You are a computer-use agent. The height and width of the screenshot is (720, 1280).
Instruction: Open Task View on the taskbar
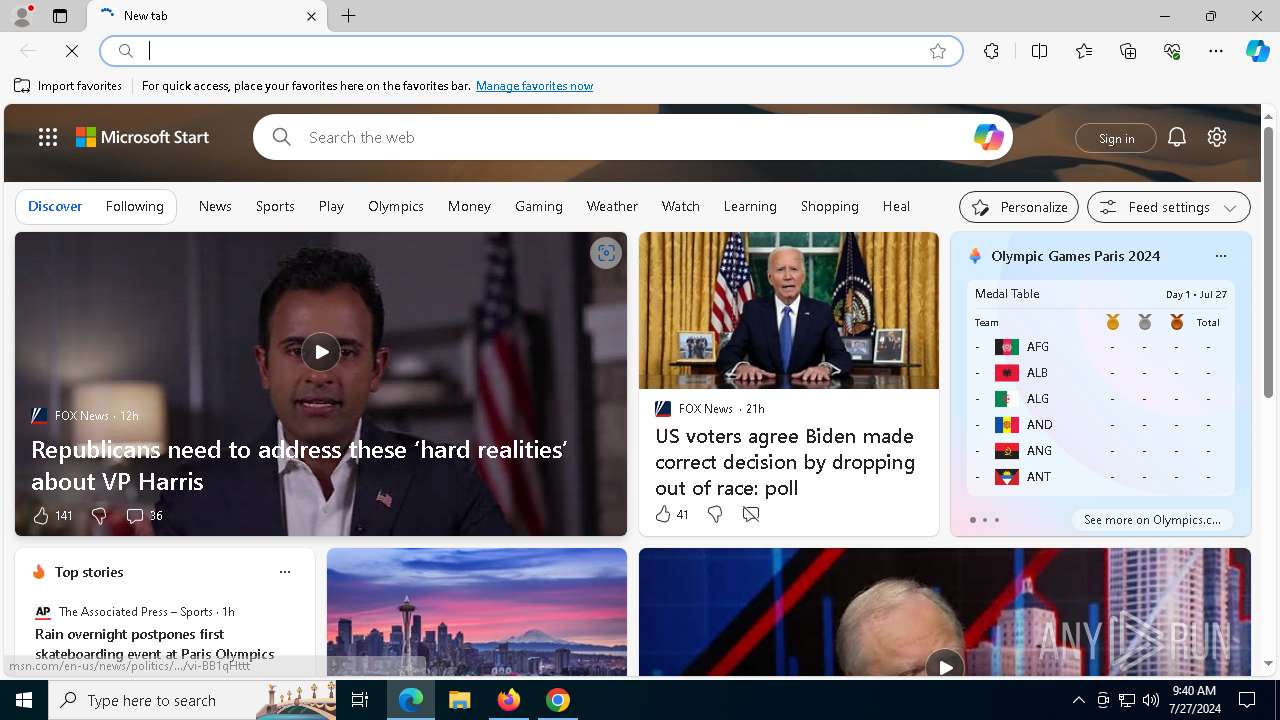click(x=360, y=700)
